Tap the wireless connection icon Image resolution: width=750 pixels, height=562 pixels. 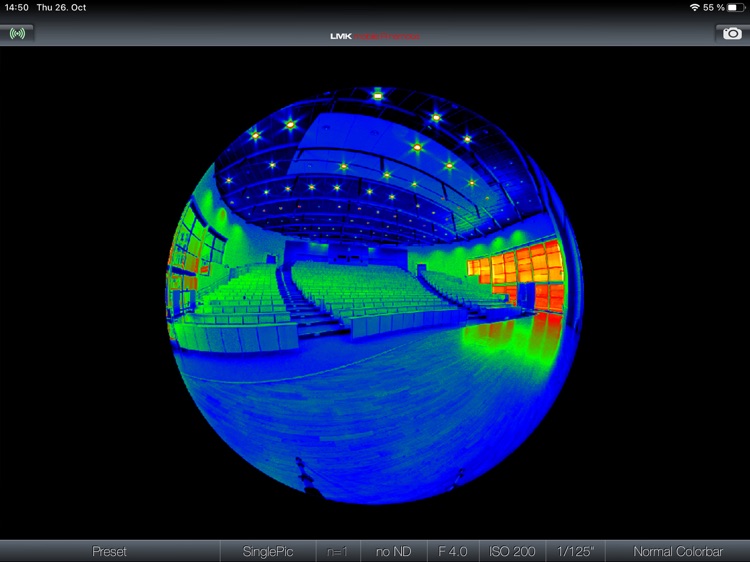point(17,33)
